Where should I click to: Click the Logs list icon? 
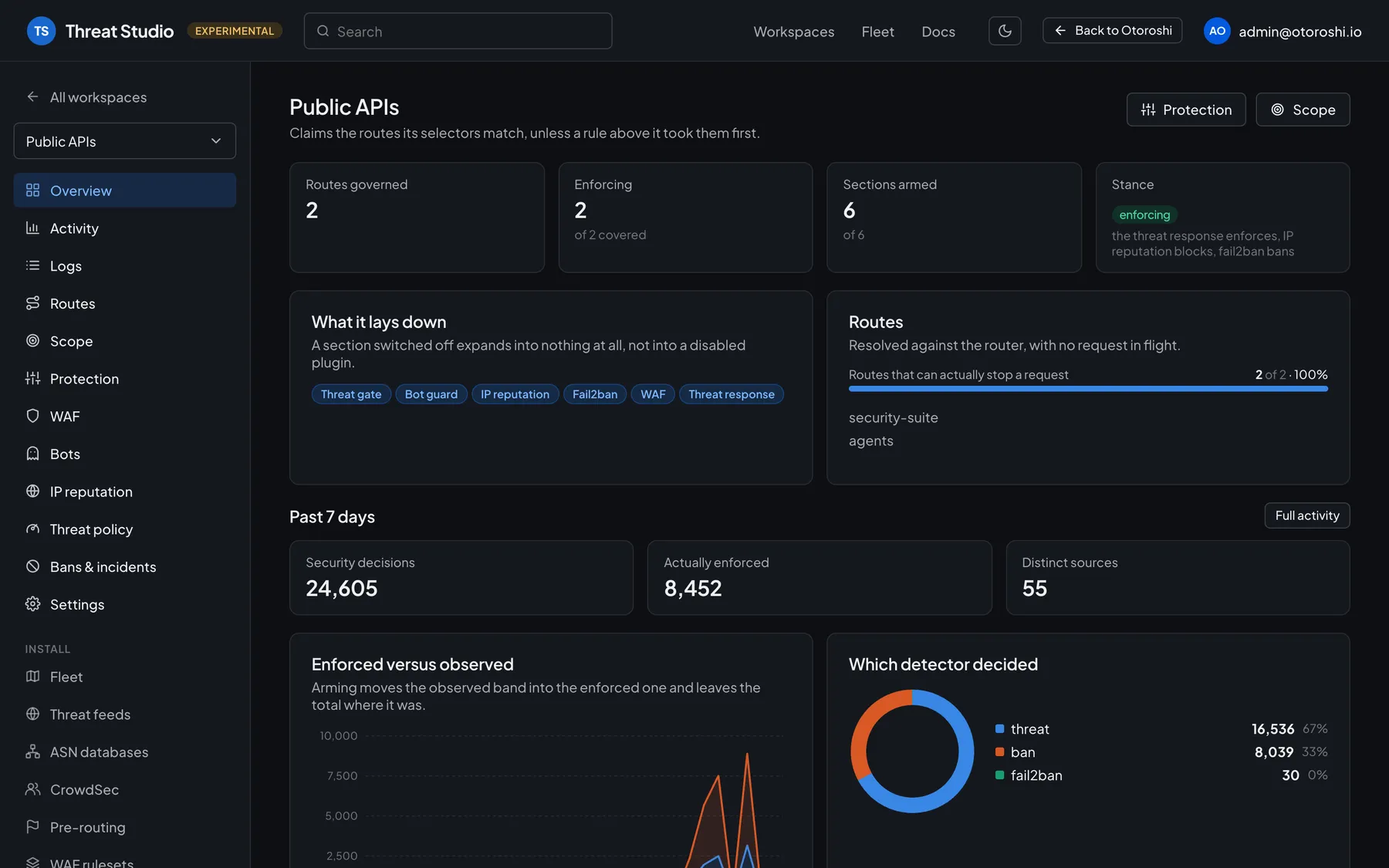pyautogui.click(x=32, y=265)
